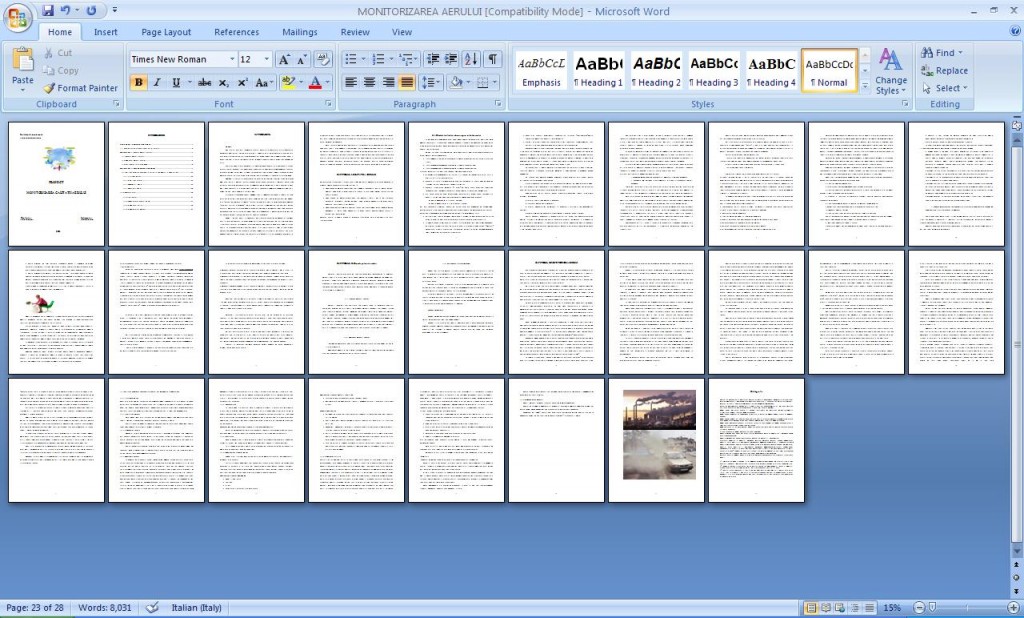
Task: Open the Times New Roman font dropdown
Action: [x=231, y=59]
